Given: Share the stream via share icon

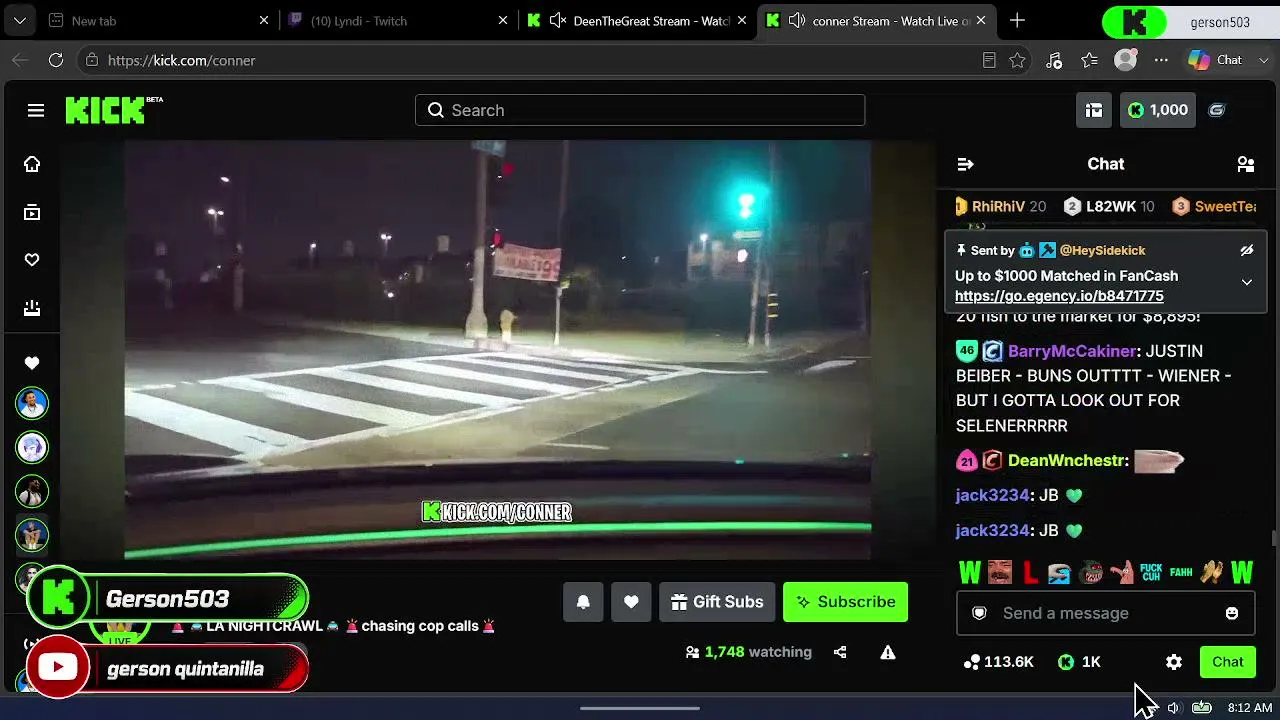Looking at the screenshot, I should pyautogui.click(x=840, y=652).
